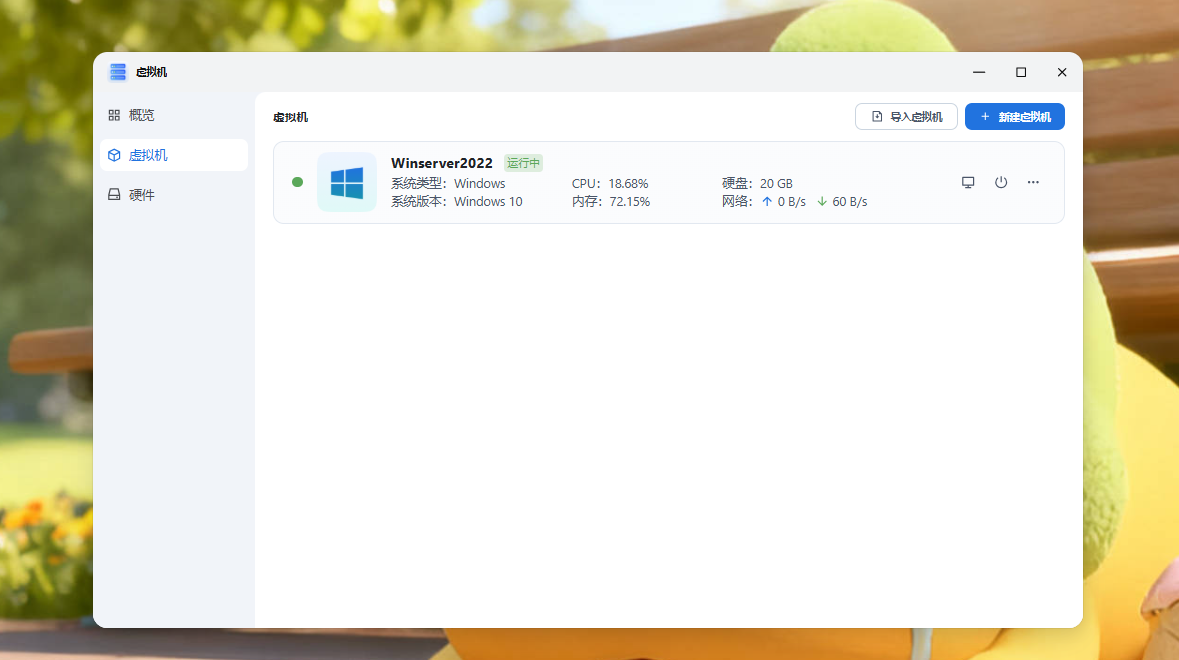Viewport: 1179px width, 660px height.
Task: Click the 新建虚拟机 create button
Action: pos(1014,117)
